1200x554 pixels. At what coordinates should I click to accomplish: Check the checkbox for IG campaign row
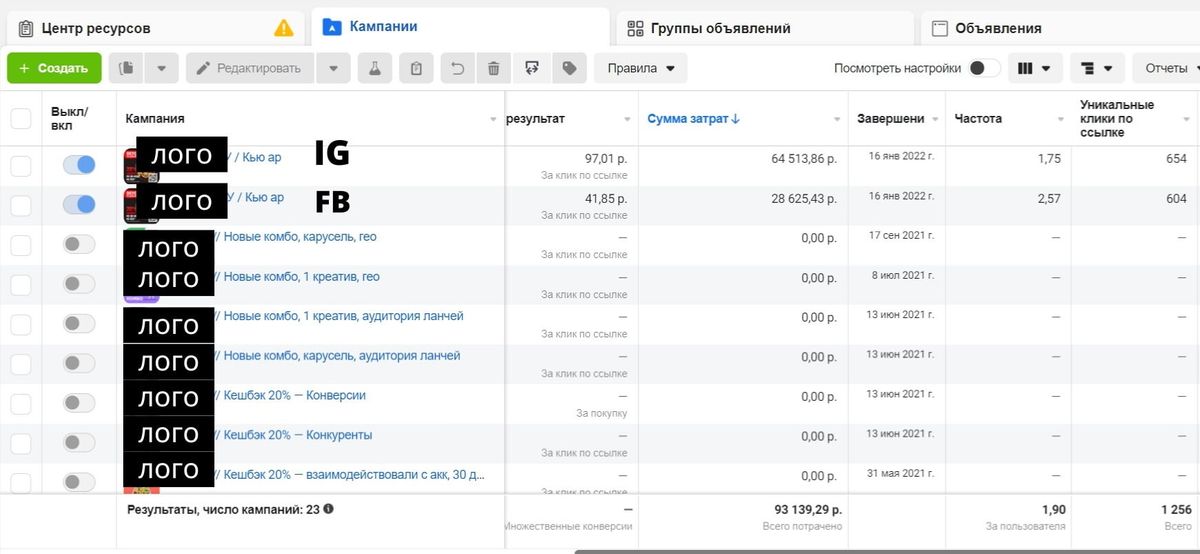[20, 166]
